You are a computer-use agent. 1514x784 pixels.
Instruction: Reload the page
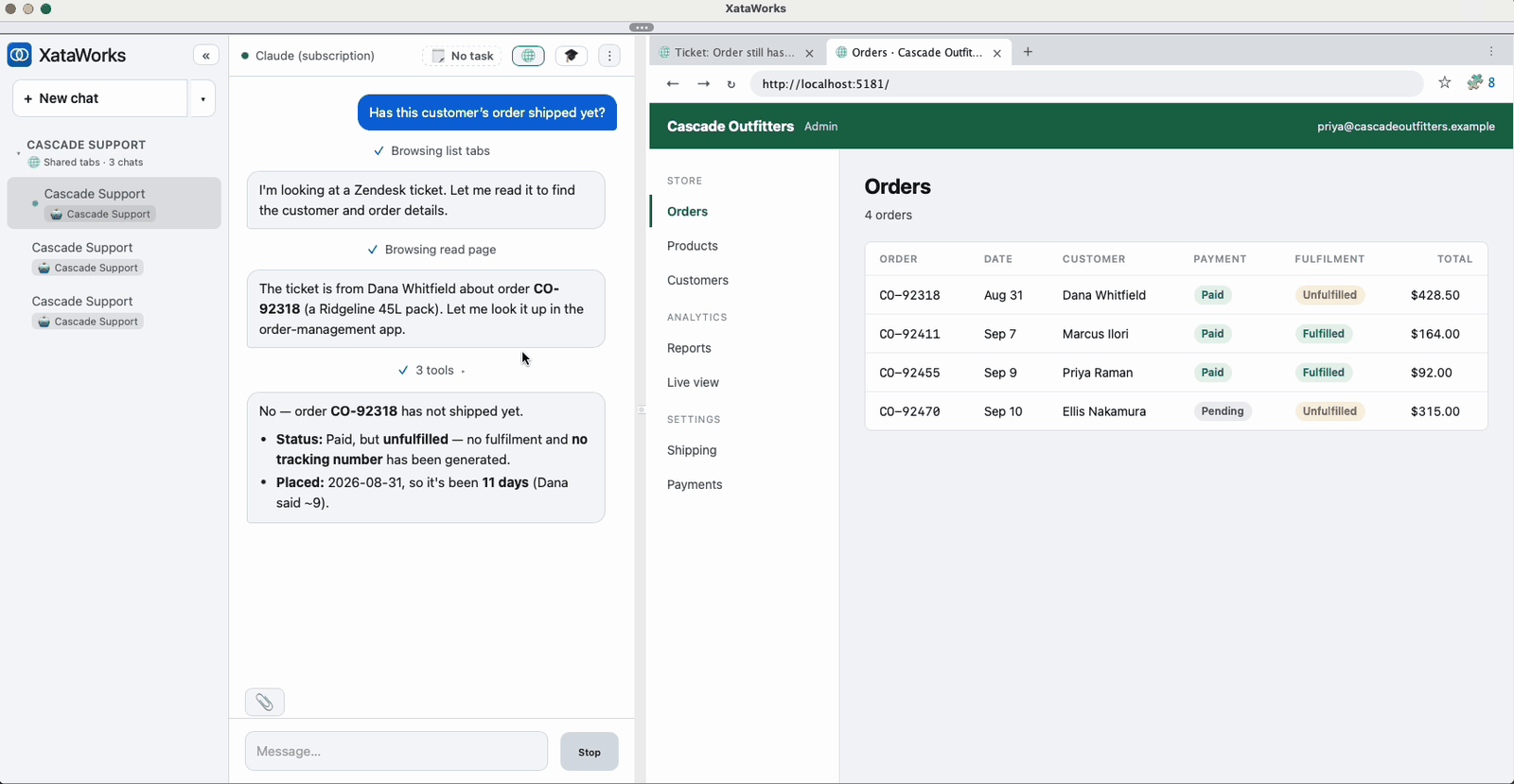point(731,84)
